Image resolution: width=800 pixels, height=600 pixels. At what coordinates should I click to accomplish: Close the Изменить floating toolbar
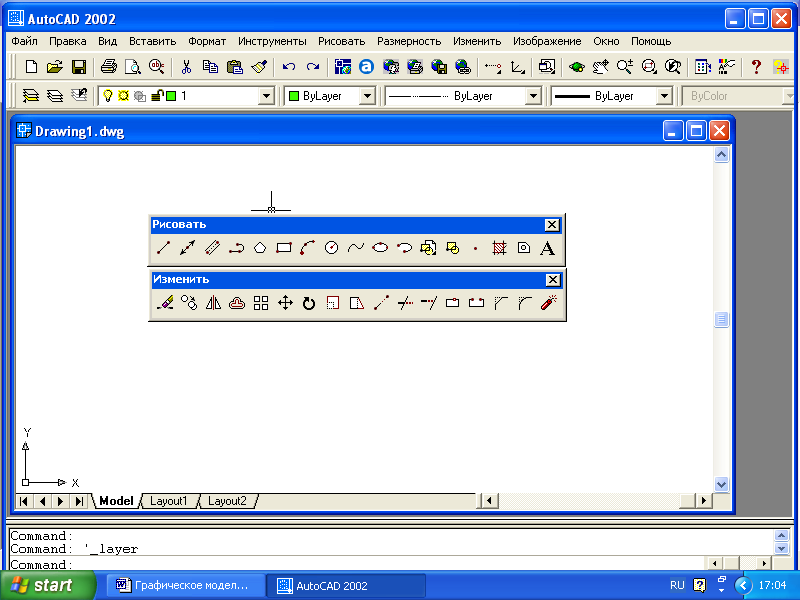coord(553,280)
